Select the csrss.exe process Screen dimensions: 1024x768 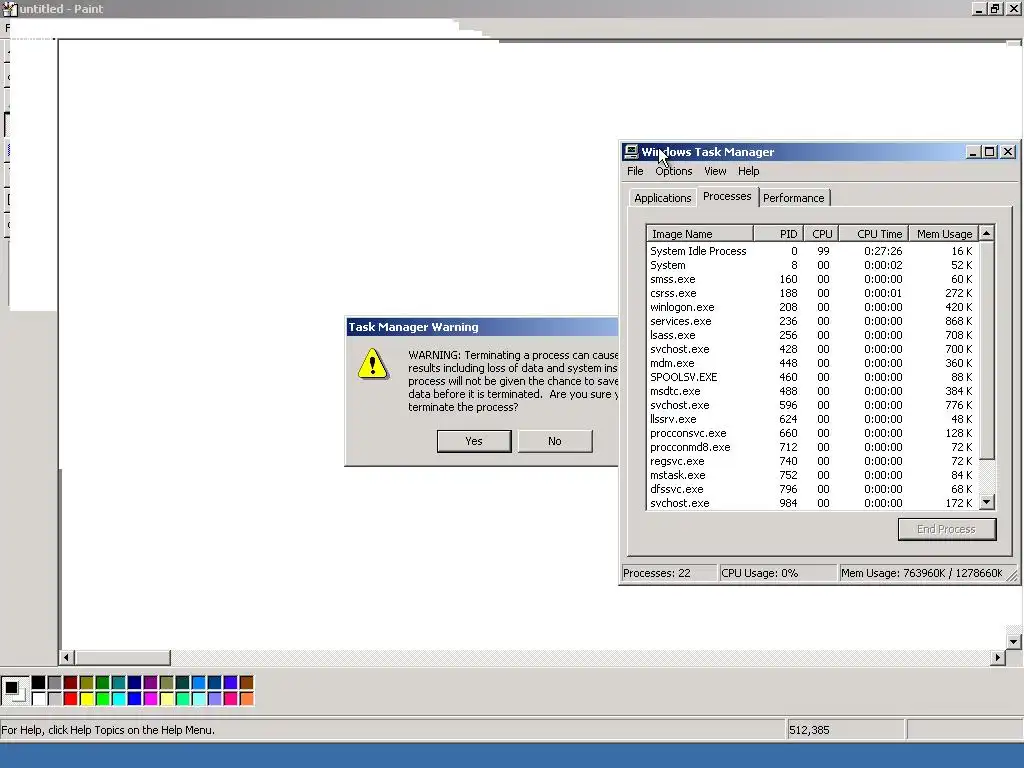coord(812,293)
